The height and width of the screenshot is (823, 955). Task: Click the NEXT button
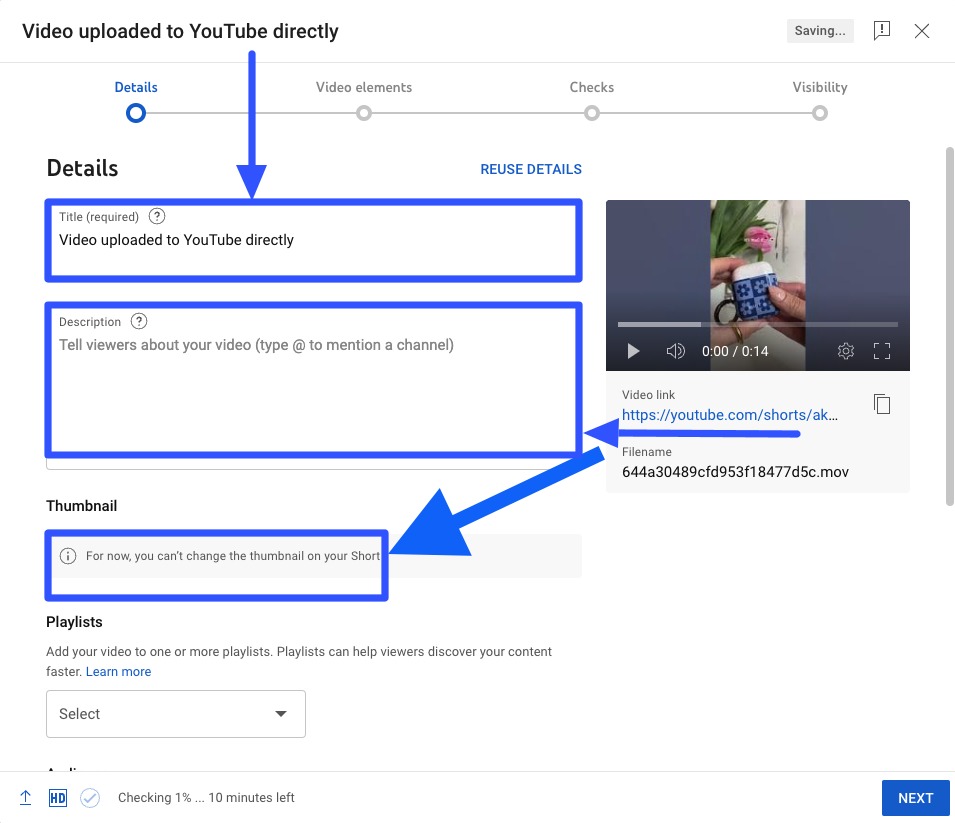click(x=915, y=797)
